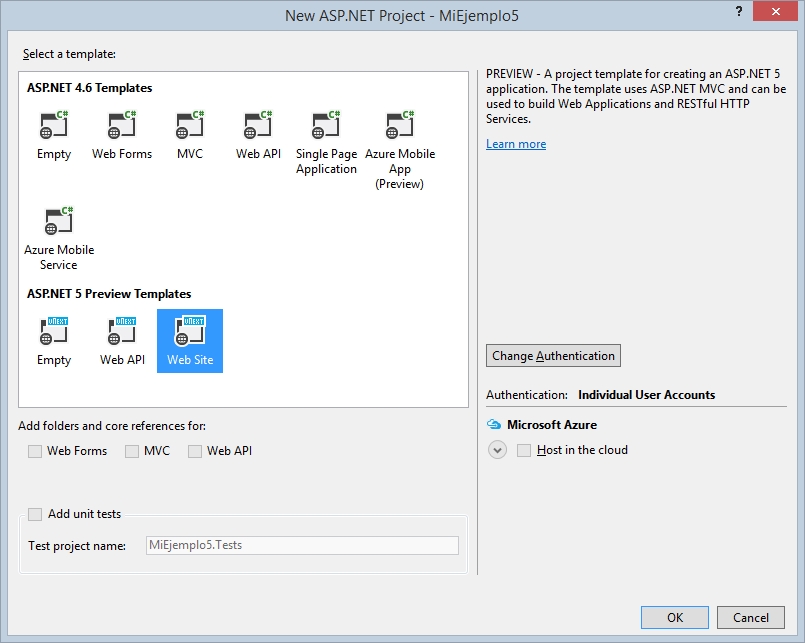The height and width of the screenshot is (643, 805).
Task: Check the Web API references checkbox
Action: tap(195, 451)
